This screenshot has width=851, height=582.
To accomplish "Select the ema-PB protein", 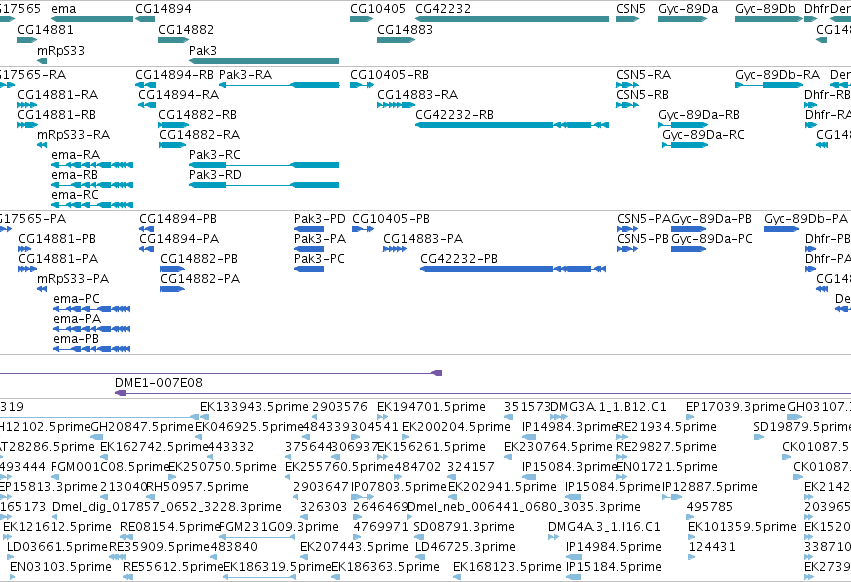I will [92, 349].
